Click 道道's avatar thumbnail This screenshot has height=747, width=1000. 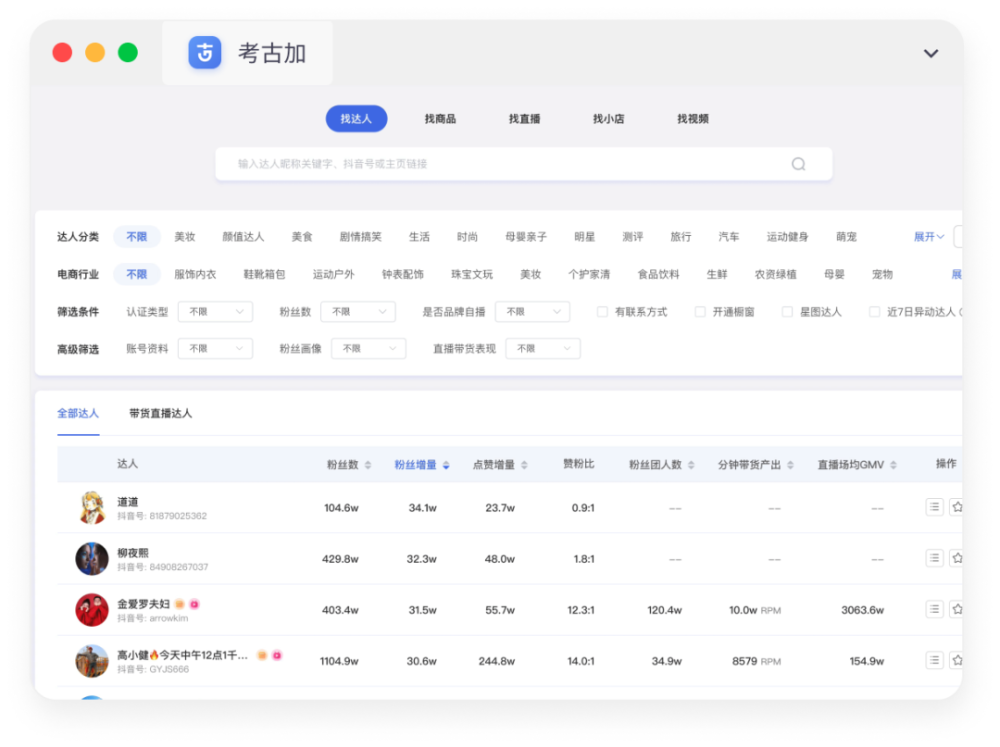click(x=92, y=508)
